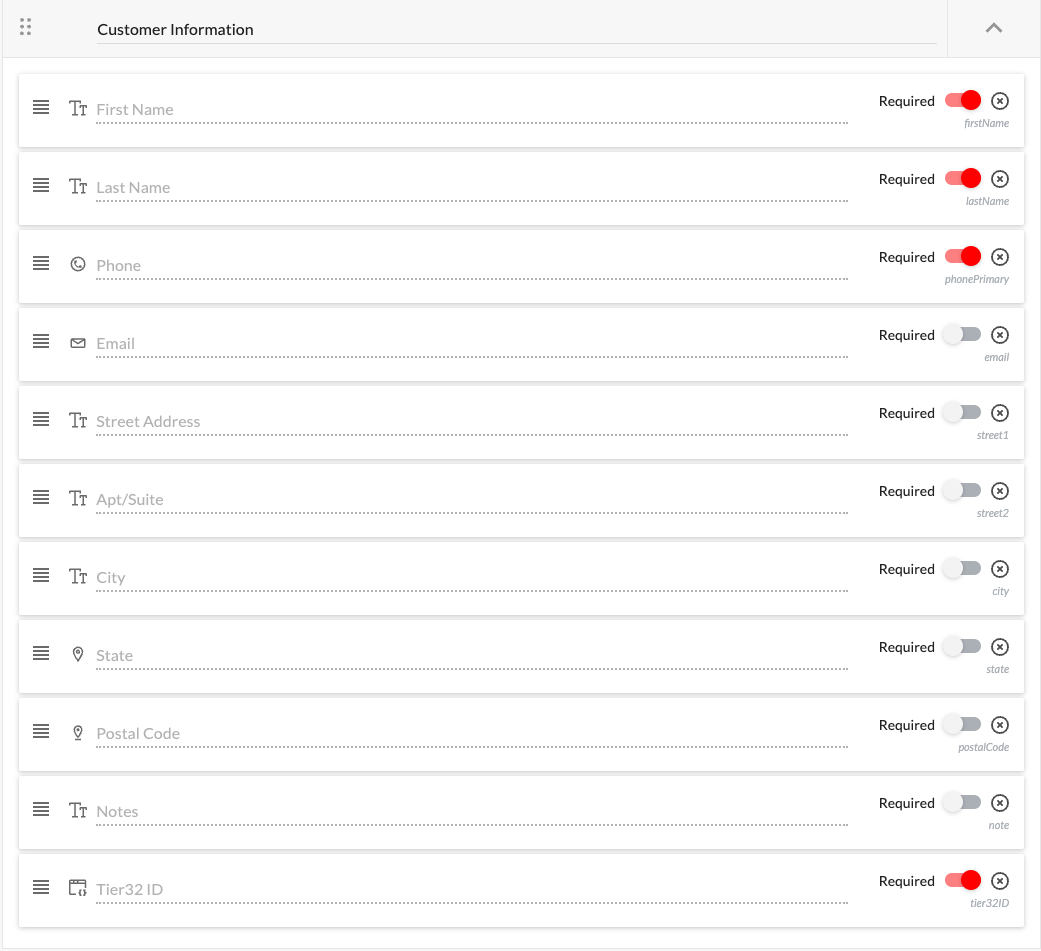The image size is (1041, 951).
Task: Enable Required for Apt/Suite
Action: pos(963,491)
